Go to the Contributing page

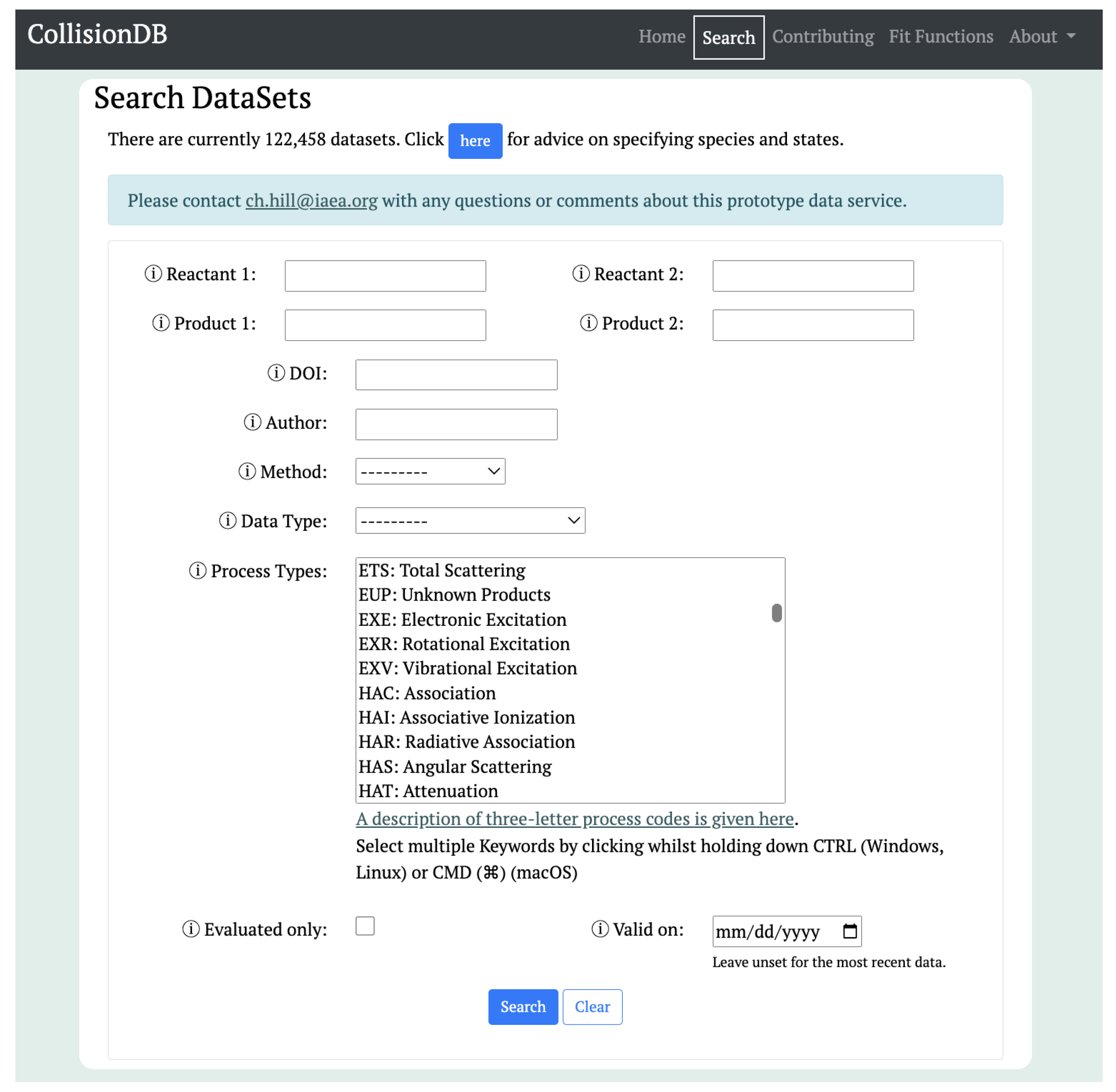[x=823, y=37]
